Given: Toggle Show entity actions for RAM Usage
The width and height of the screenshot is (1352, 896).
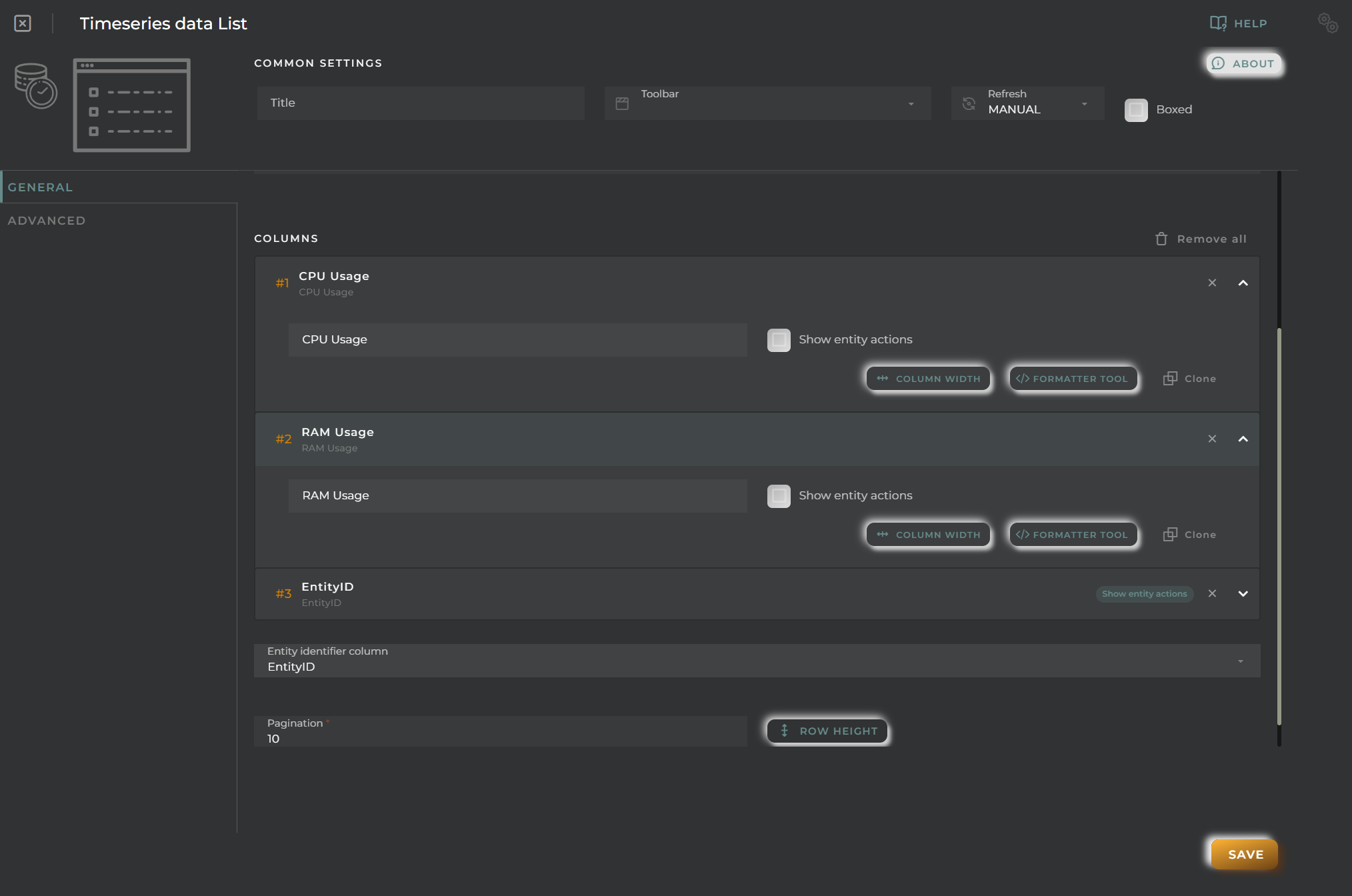Looking at the screenshot, I should click(779, 496).
